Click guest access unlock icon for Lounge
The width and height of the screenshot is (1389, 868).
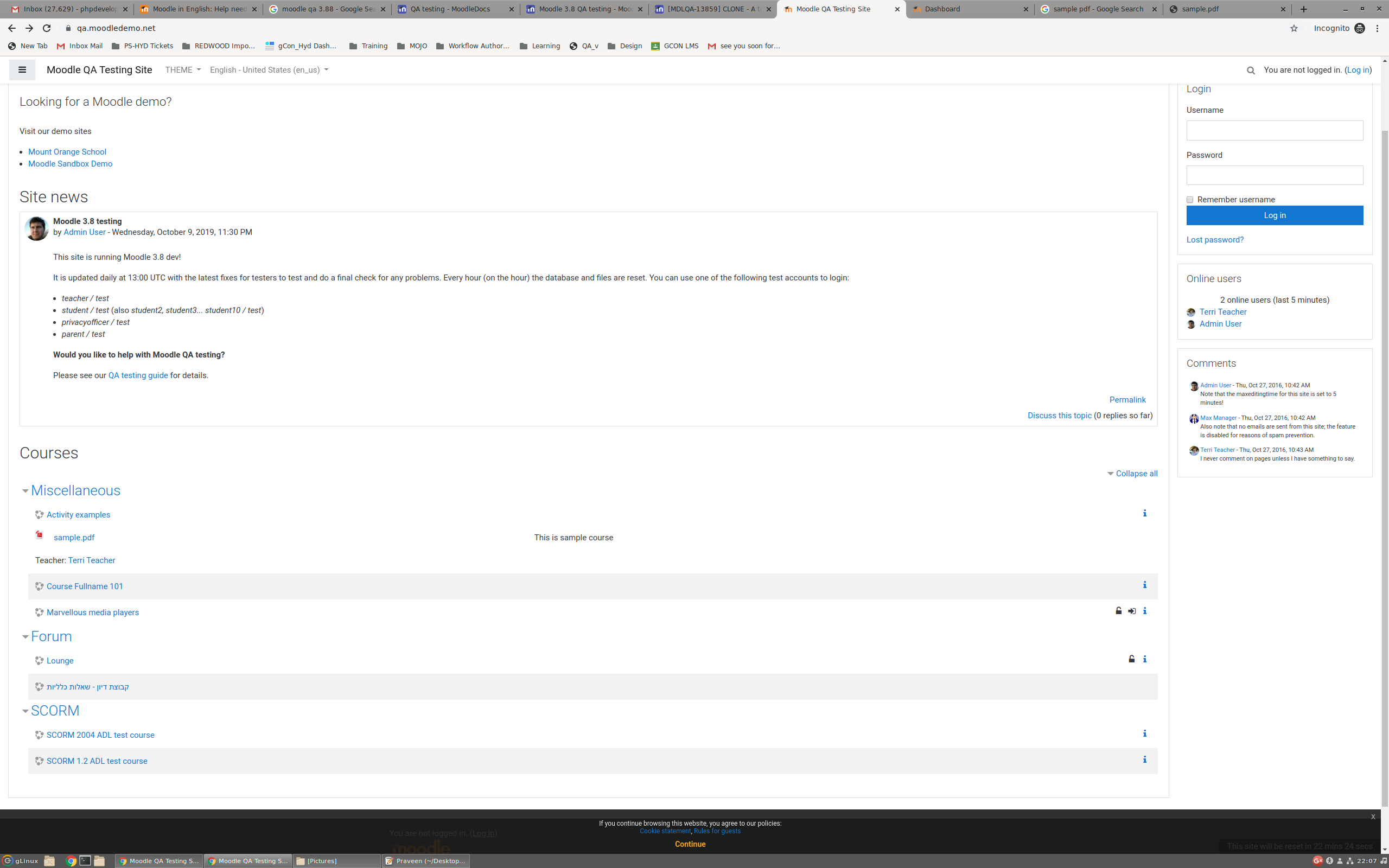click(1131, 659)
